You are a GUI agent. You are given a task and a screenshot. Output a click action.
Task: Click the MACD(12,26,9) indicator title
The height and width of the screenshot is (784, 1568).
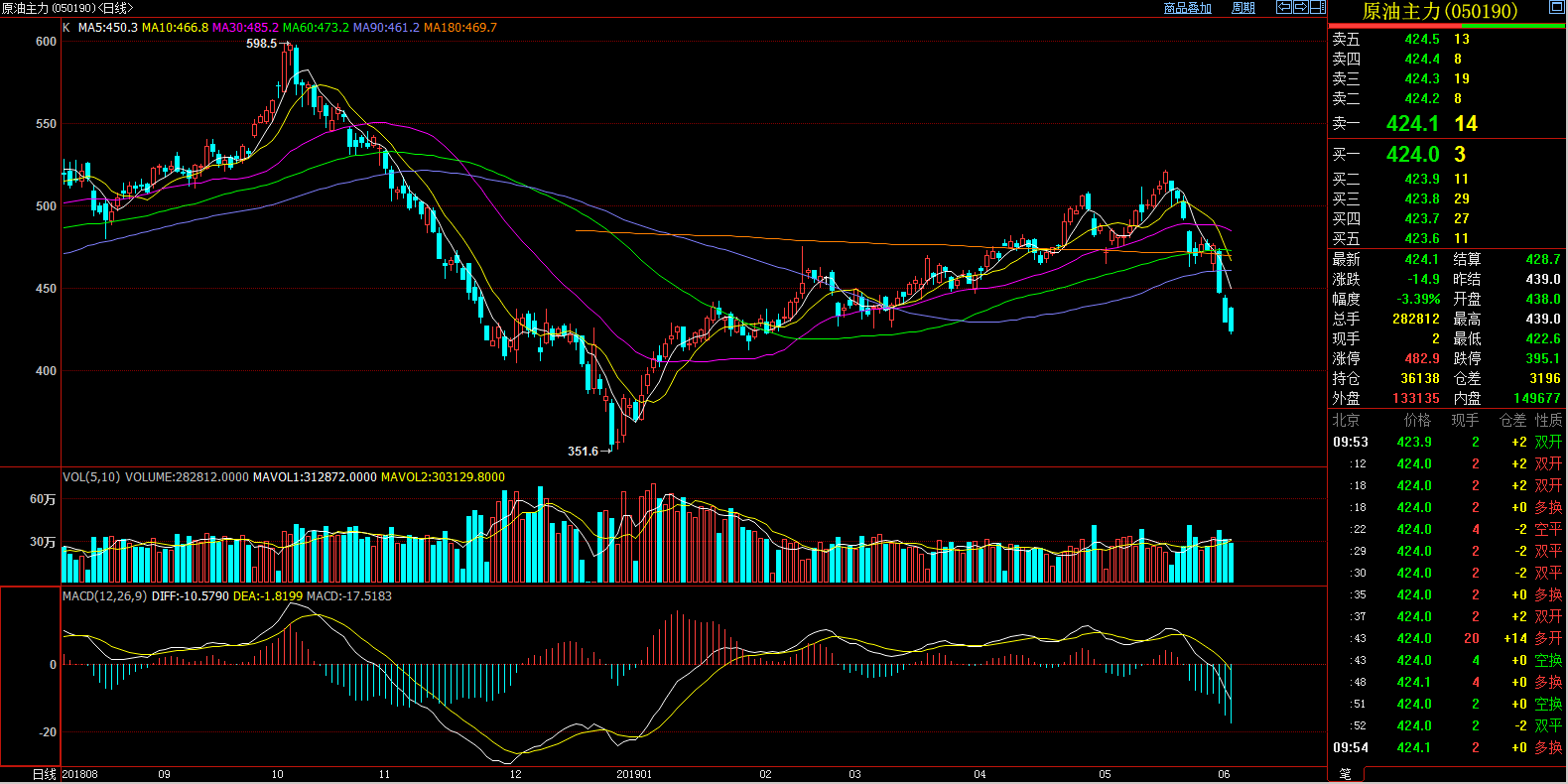[x=104, y=596]
